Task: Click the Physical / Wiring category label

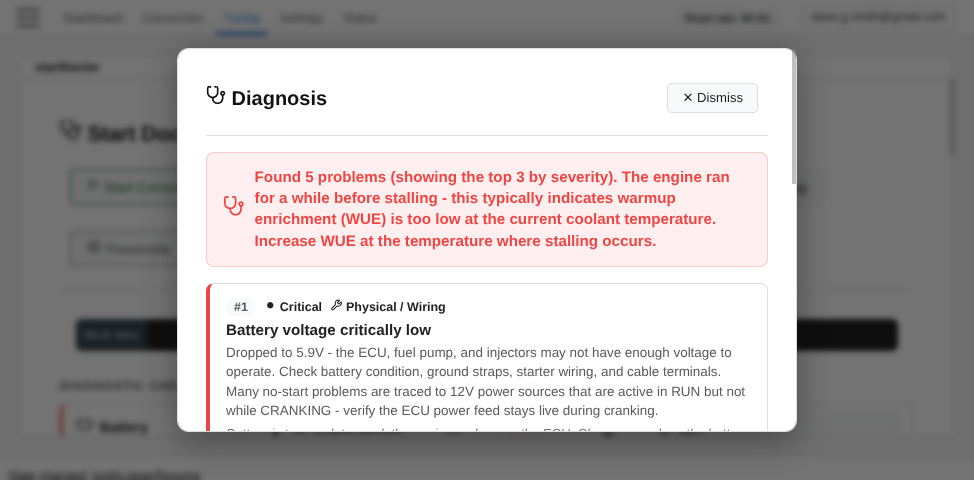Action: pos(395,307)
